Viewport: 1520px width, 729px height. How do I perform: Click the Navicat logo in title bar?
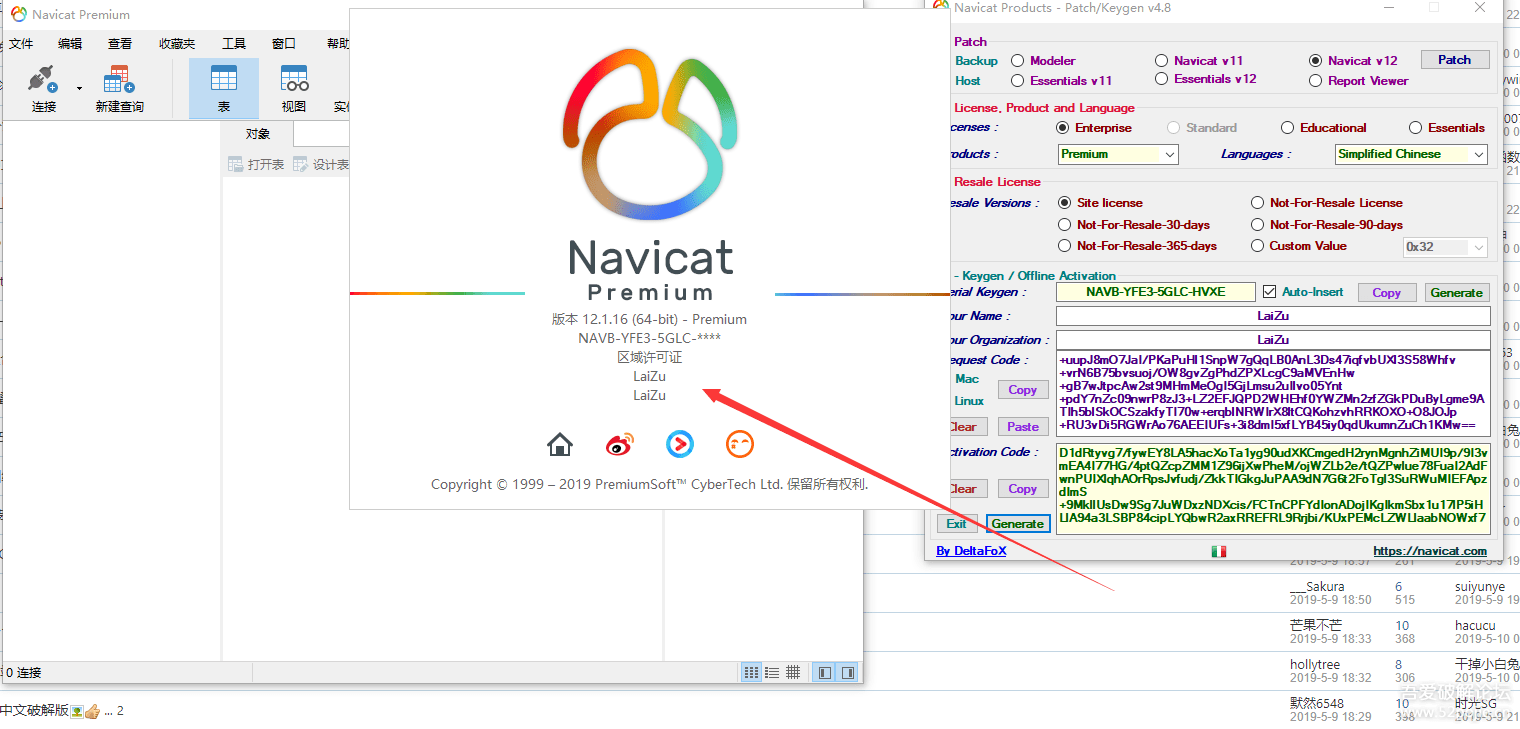click(x=18, y=14)
